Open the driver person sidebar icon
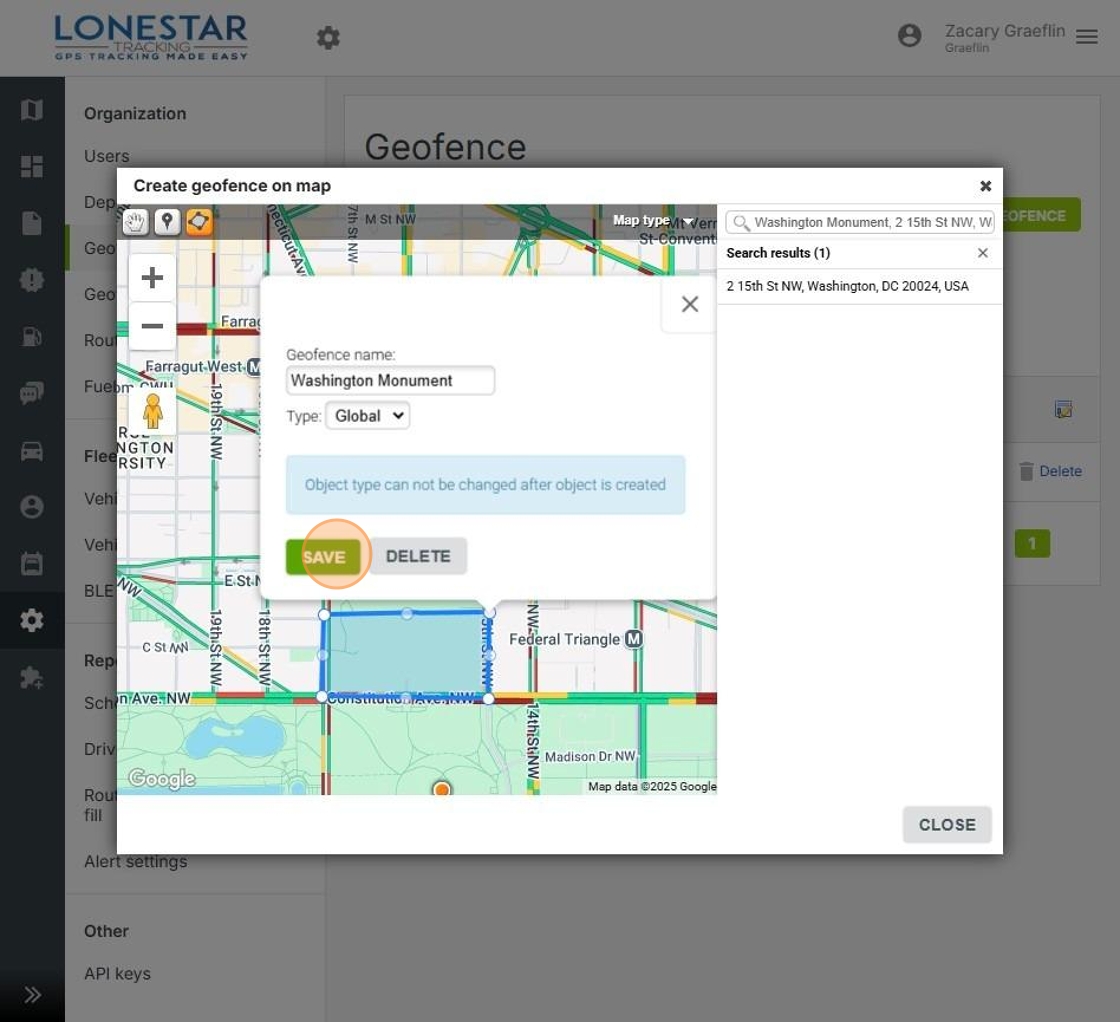This screenshot has width=1120, height=1022. pyautogui.click(x=32, y=506)
